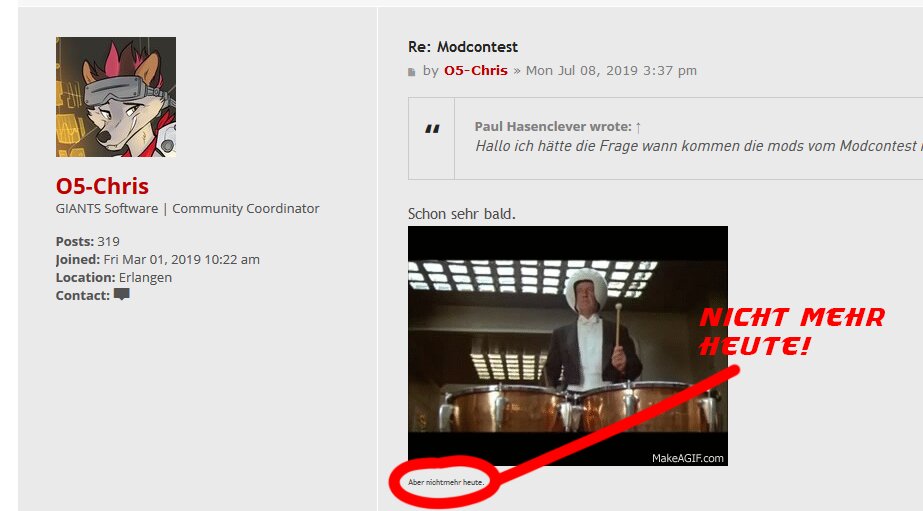Click the 'Paul Hasenclever wrote:' quote header
This screenshot has width=923, height=511.
point(553,127)
